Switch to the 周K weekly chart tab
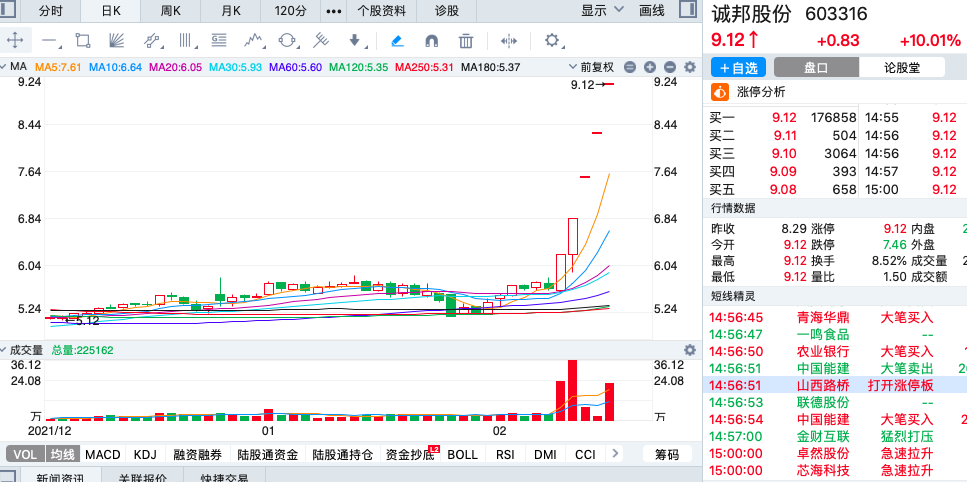The height and width of the screenshot is (482, 967). 171,10
